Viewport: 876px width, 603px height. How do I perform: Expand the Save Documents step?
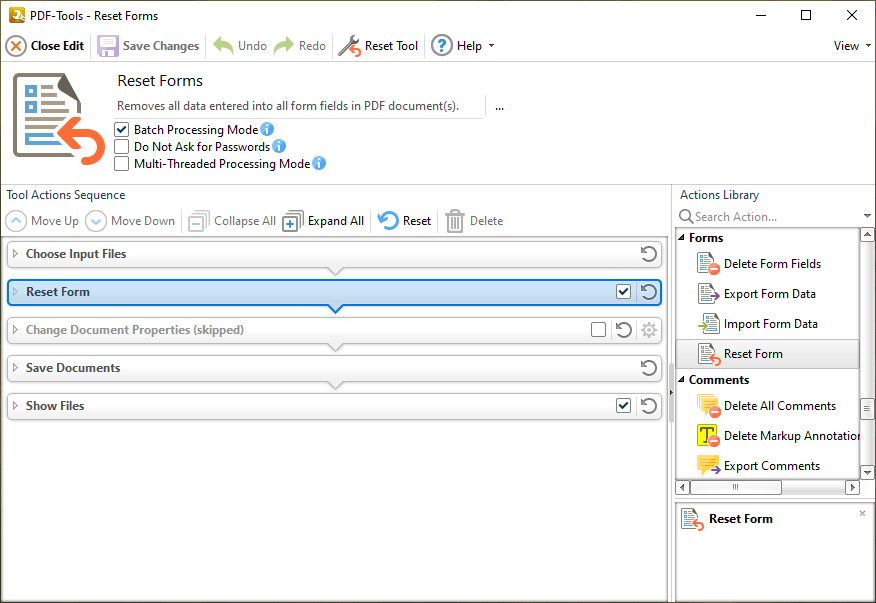15,368
